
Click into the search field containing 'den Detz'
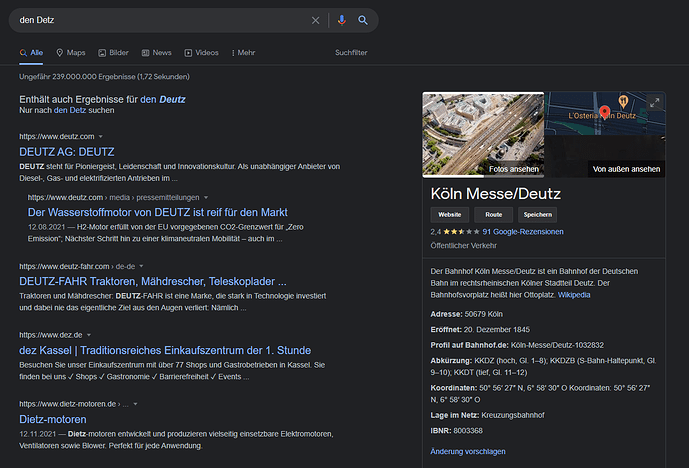coord(160,20)
